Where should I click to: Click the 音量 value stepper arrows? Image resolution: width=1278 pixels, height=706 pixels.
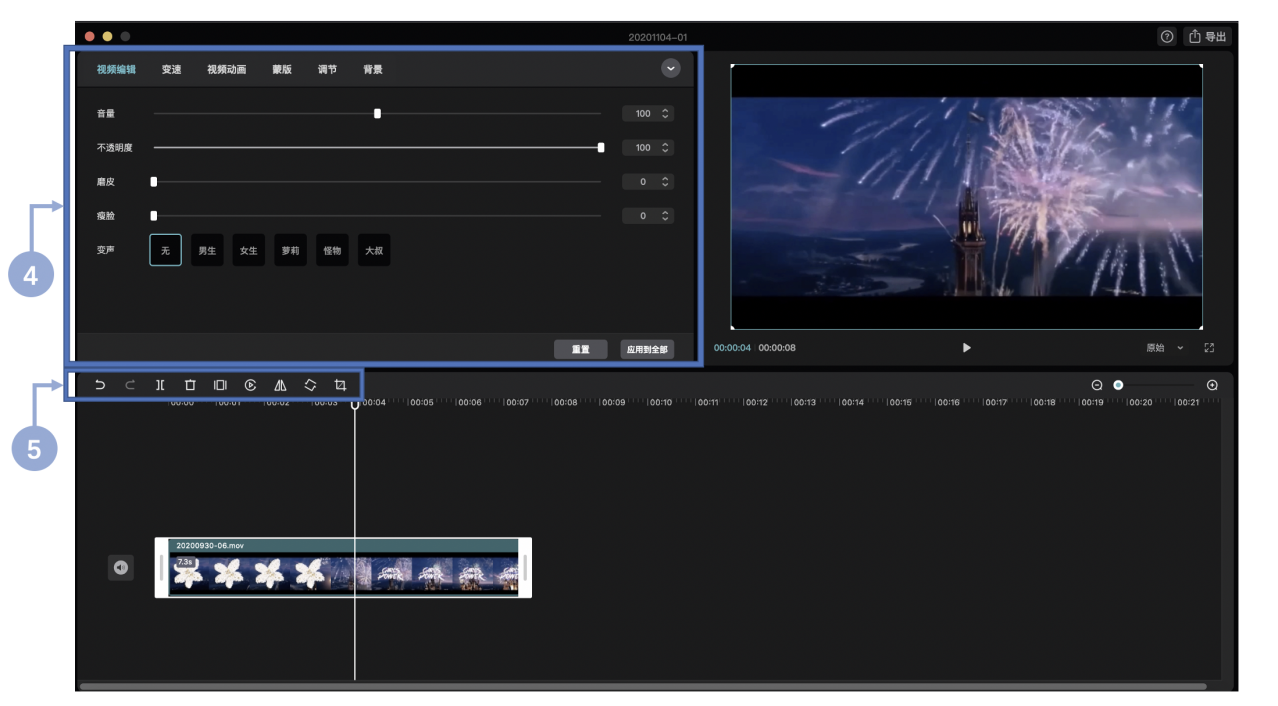pyautogui.click(x=666, y=114)
